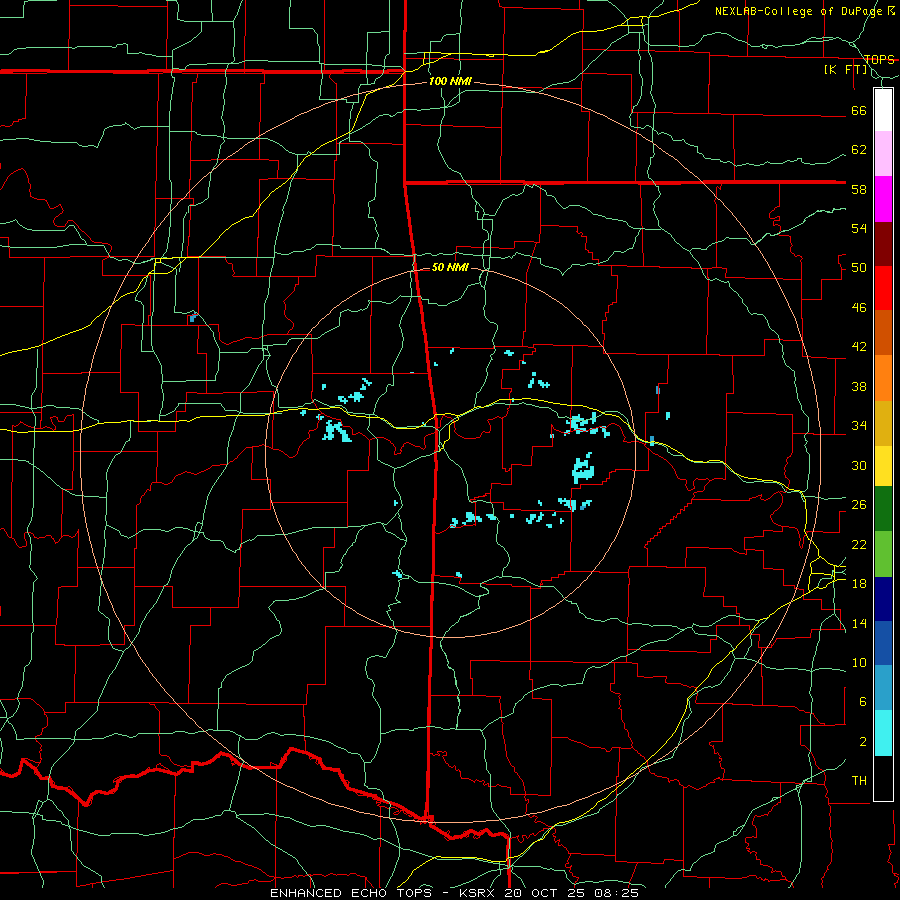Click legend value 50
The width and height of the screenshot is (900, 900).
(x=859, y=268)
